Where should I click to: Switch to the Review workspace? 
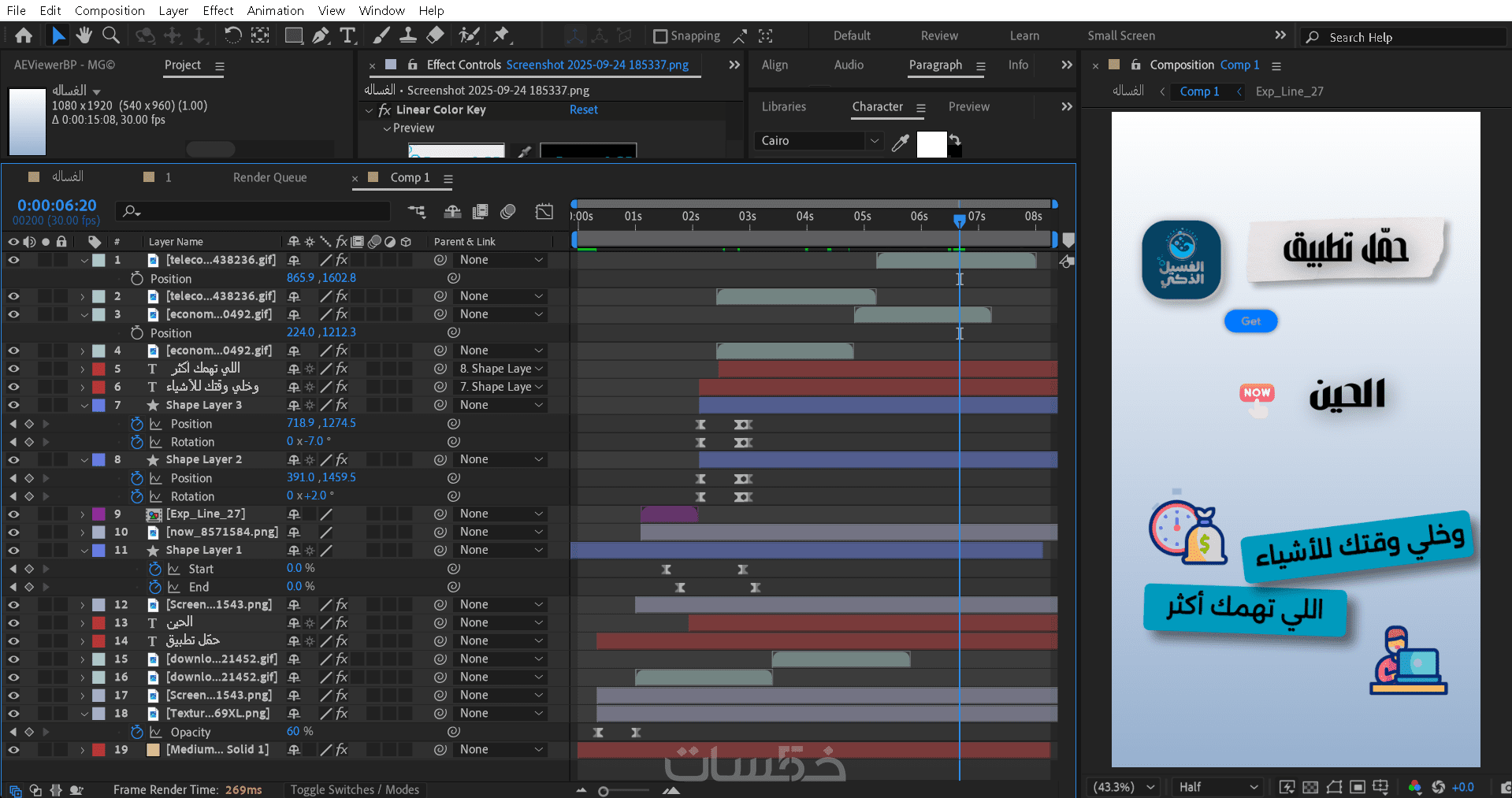(x=939, y=36)
